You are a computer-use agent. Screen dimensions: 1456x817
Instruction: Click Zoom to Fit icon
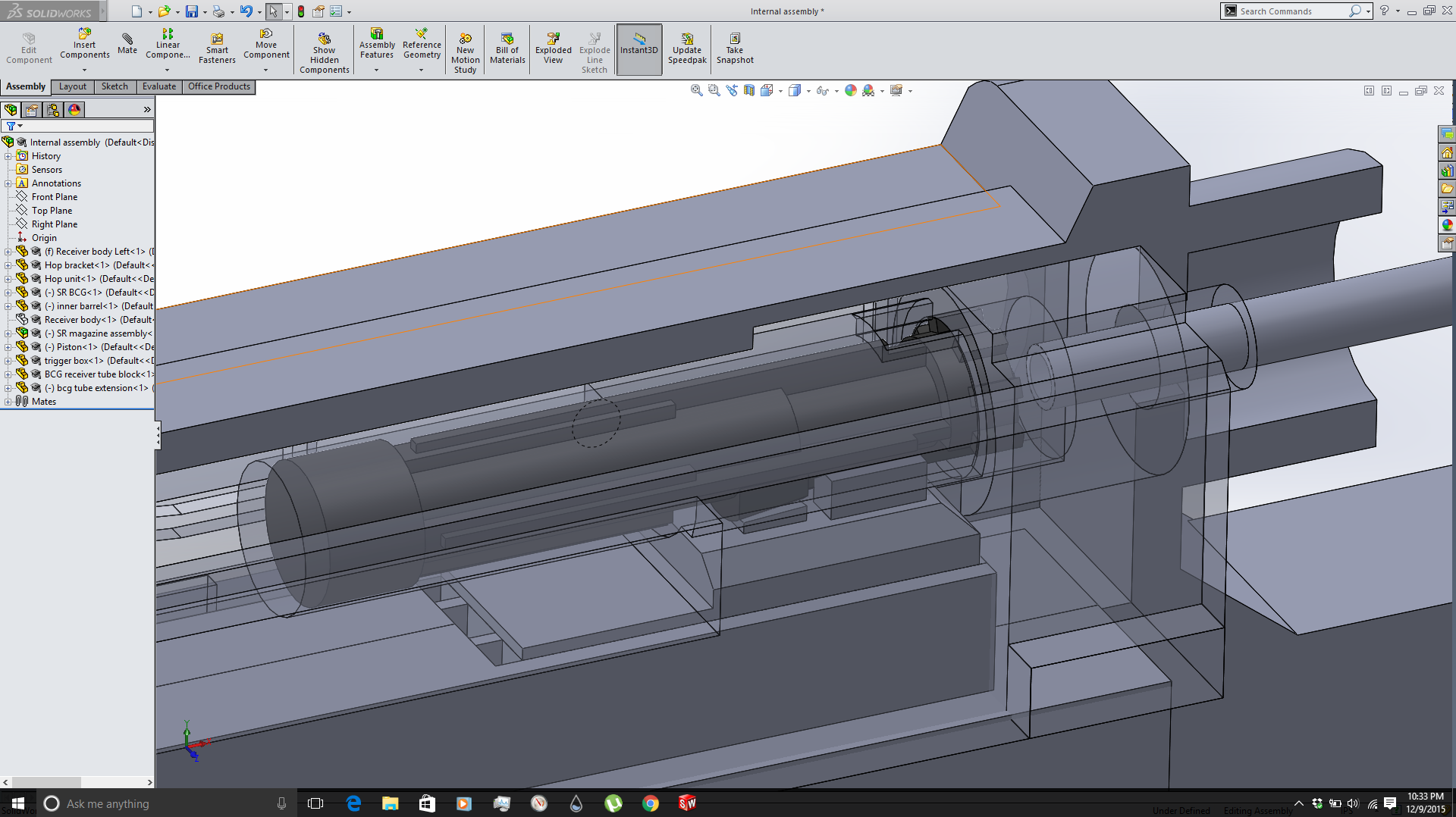coord(696,90)
